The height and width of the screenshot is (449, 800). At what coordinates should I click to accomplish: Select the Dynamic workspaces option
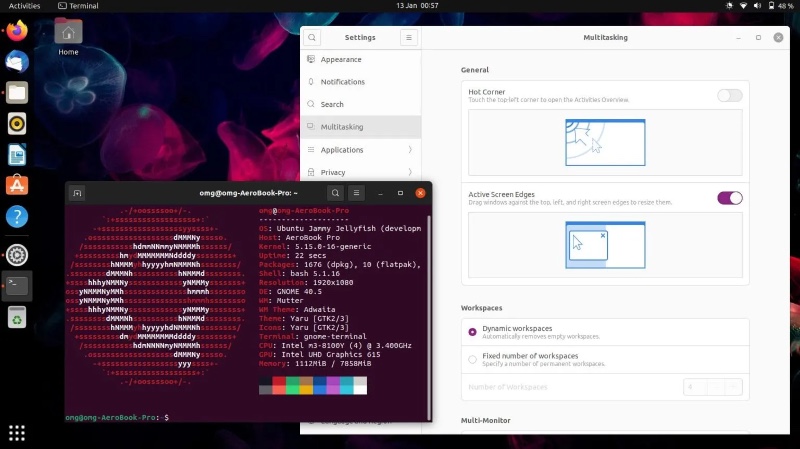click(x=473, y=332)
